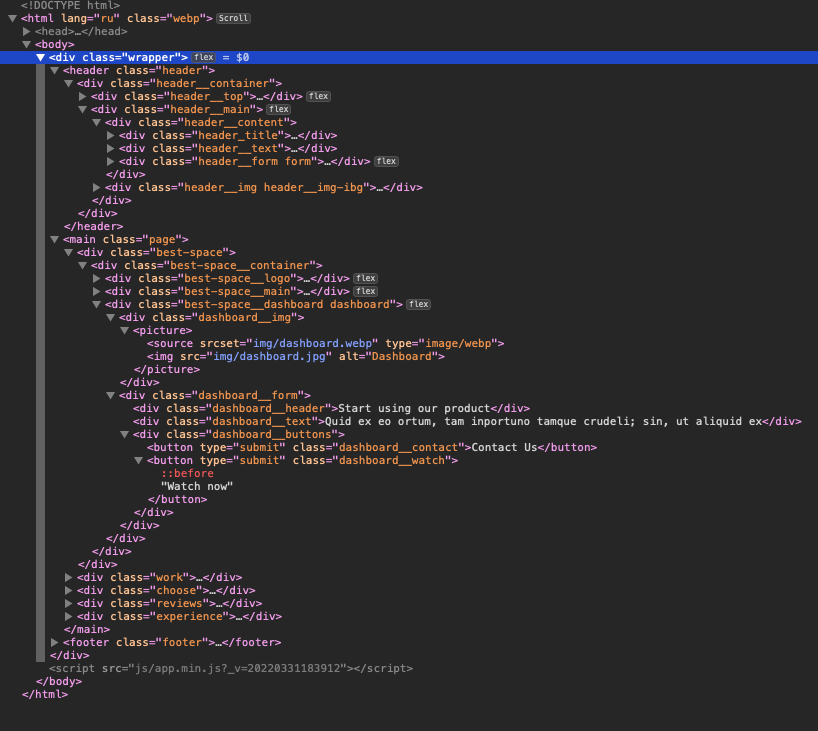Image resolution: width=818 pixels, height=731 pixels.
Task: Expand the work div
Action: click(x=68, y=578)
